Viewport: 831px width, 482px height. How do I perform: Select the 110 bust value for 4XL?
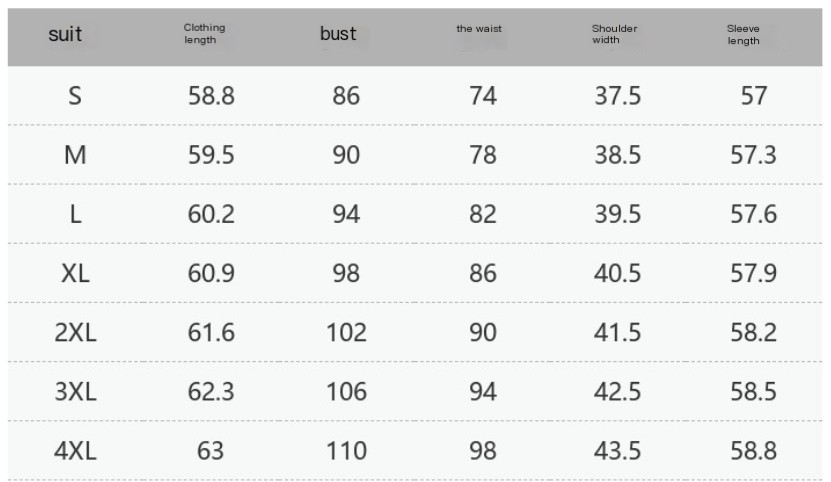pyautogui.click(x=346, y=450)
